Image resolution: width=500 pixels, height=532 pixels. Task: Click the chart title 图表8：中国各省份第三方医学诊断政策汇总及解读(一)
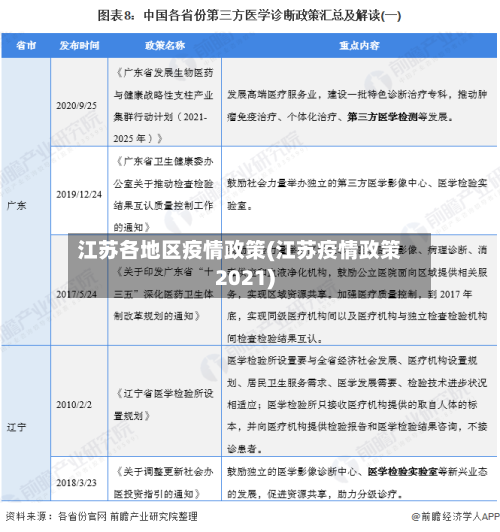point(249,16)
